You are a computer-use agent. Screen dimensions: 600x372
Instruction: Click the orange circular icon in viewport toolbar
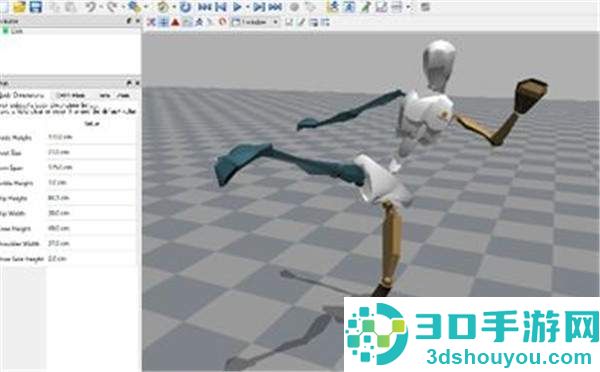point(223,22)
